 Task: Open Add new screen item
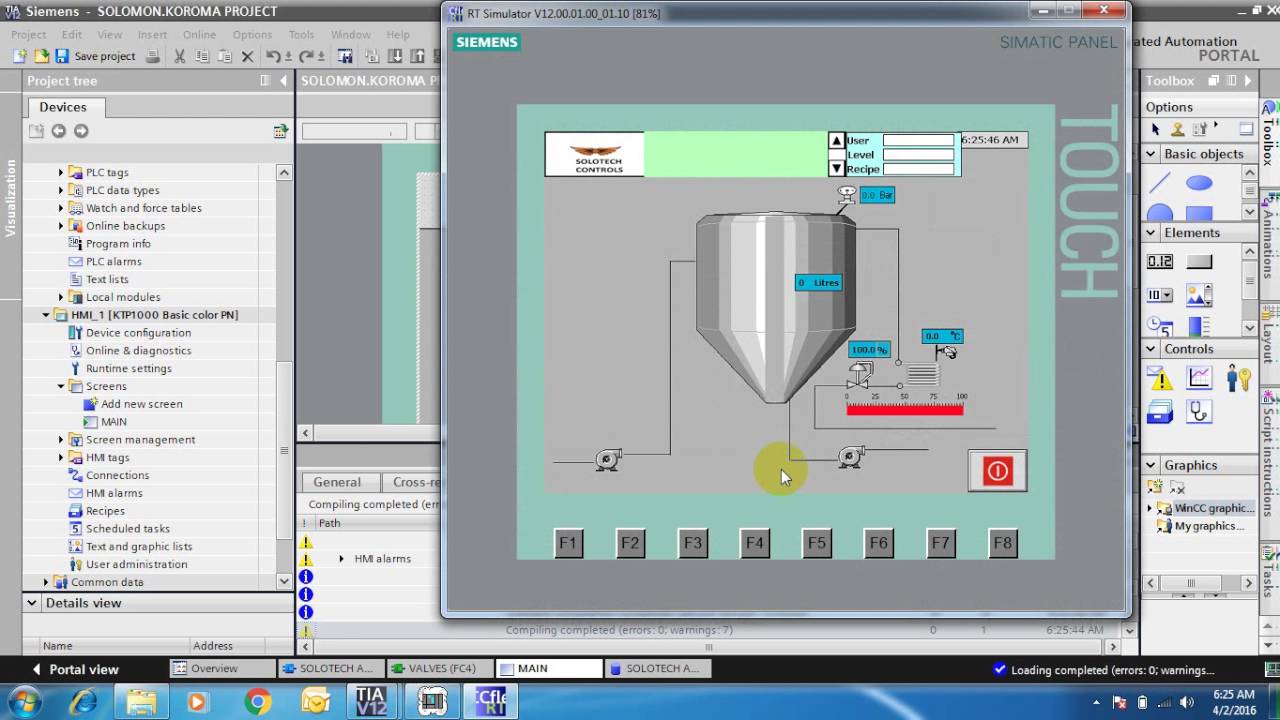point(141,404)
